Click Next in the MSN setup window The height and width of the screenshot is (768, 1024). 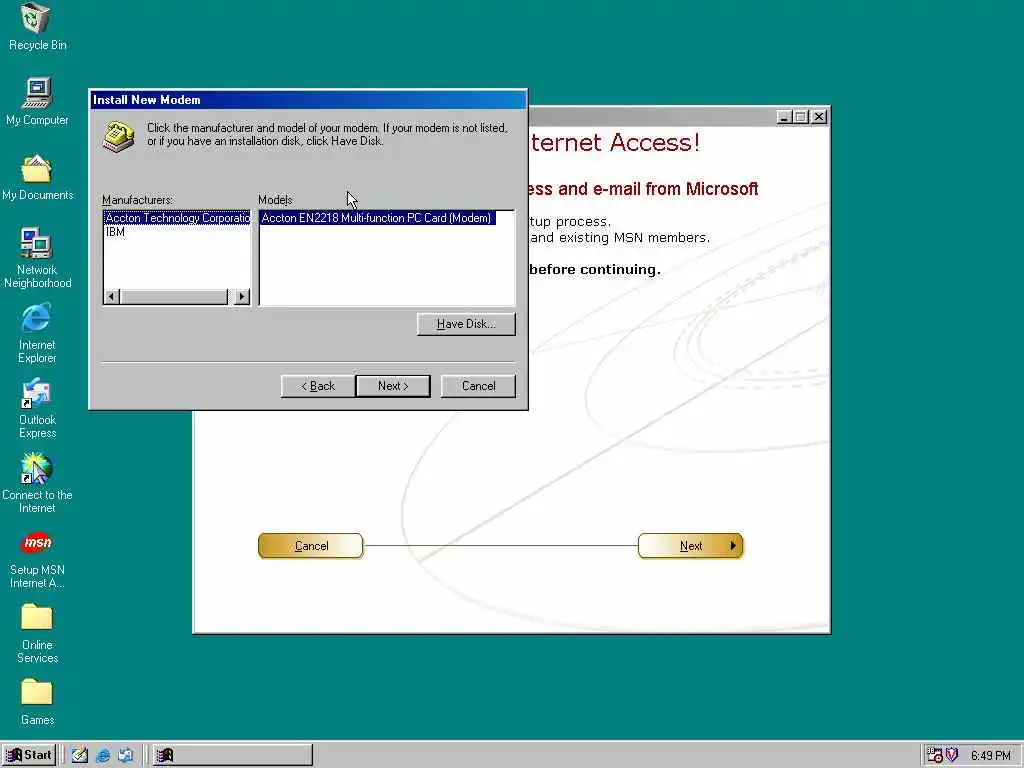[691, 546]
